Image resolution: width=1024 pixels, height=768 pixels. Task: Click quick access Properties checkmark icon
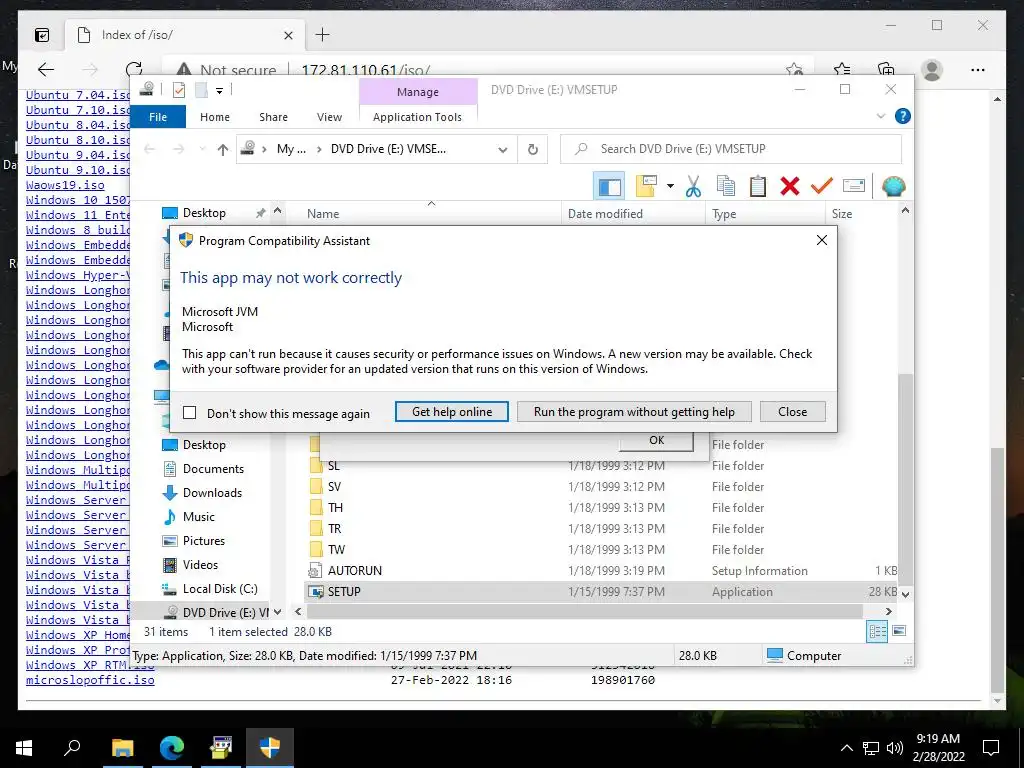pyautogui.click(x=179, y=90)
